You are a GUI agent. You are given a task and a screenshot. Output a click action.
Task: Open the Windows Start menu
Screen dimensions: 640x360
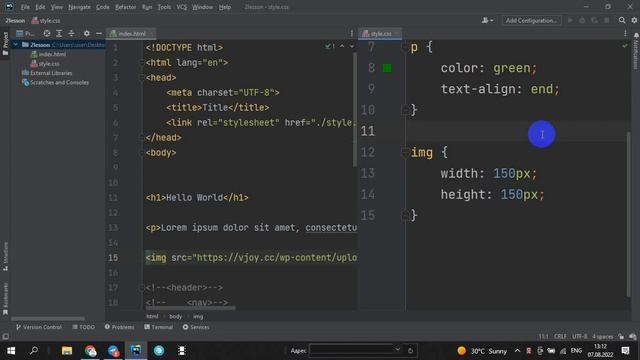(11, 351)
